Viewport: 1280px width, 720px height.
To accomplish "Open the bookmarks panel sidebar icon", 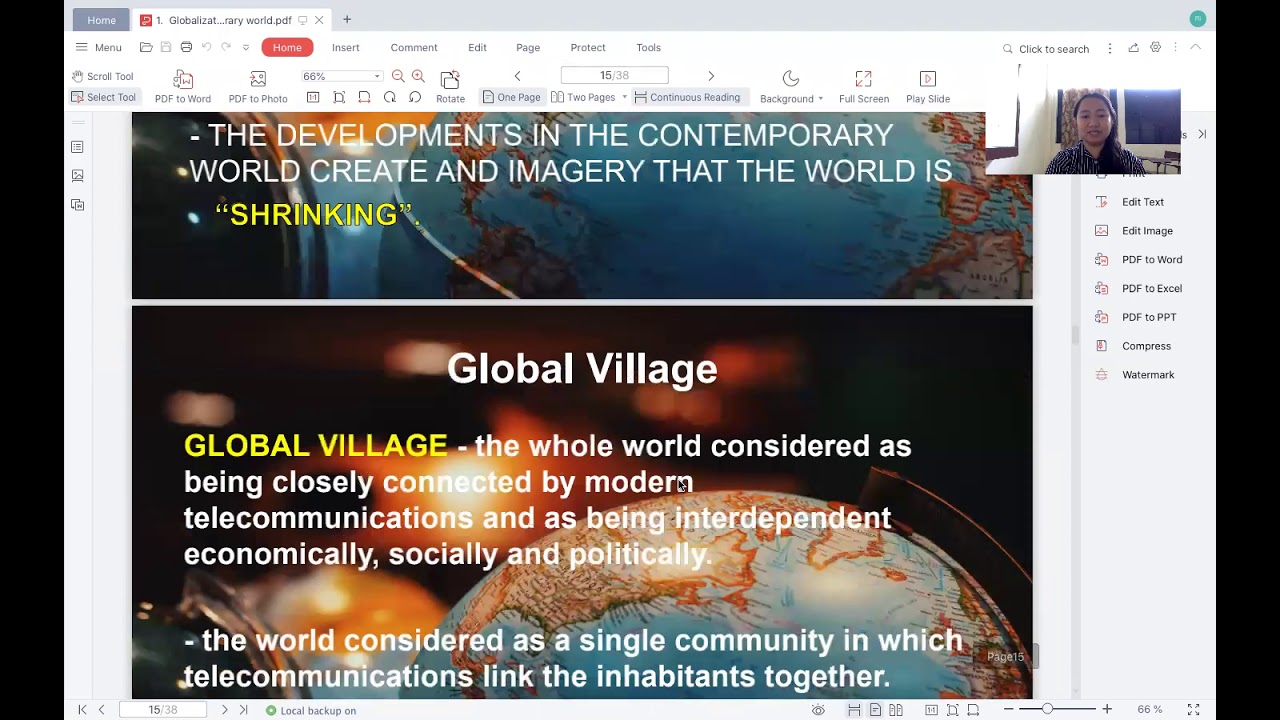I will (x=77, y=147).
